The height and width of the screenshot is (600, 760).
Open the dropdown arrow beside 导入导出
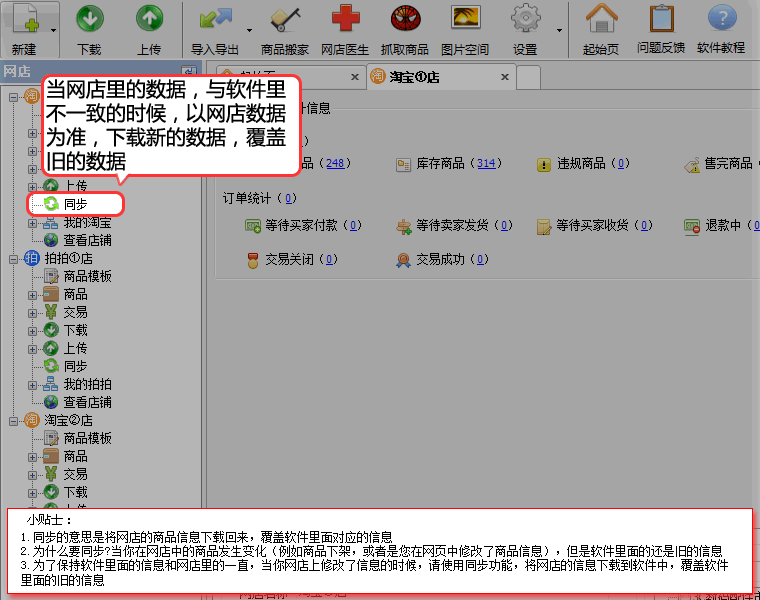click(249, 31)
